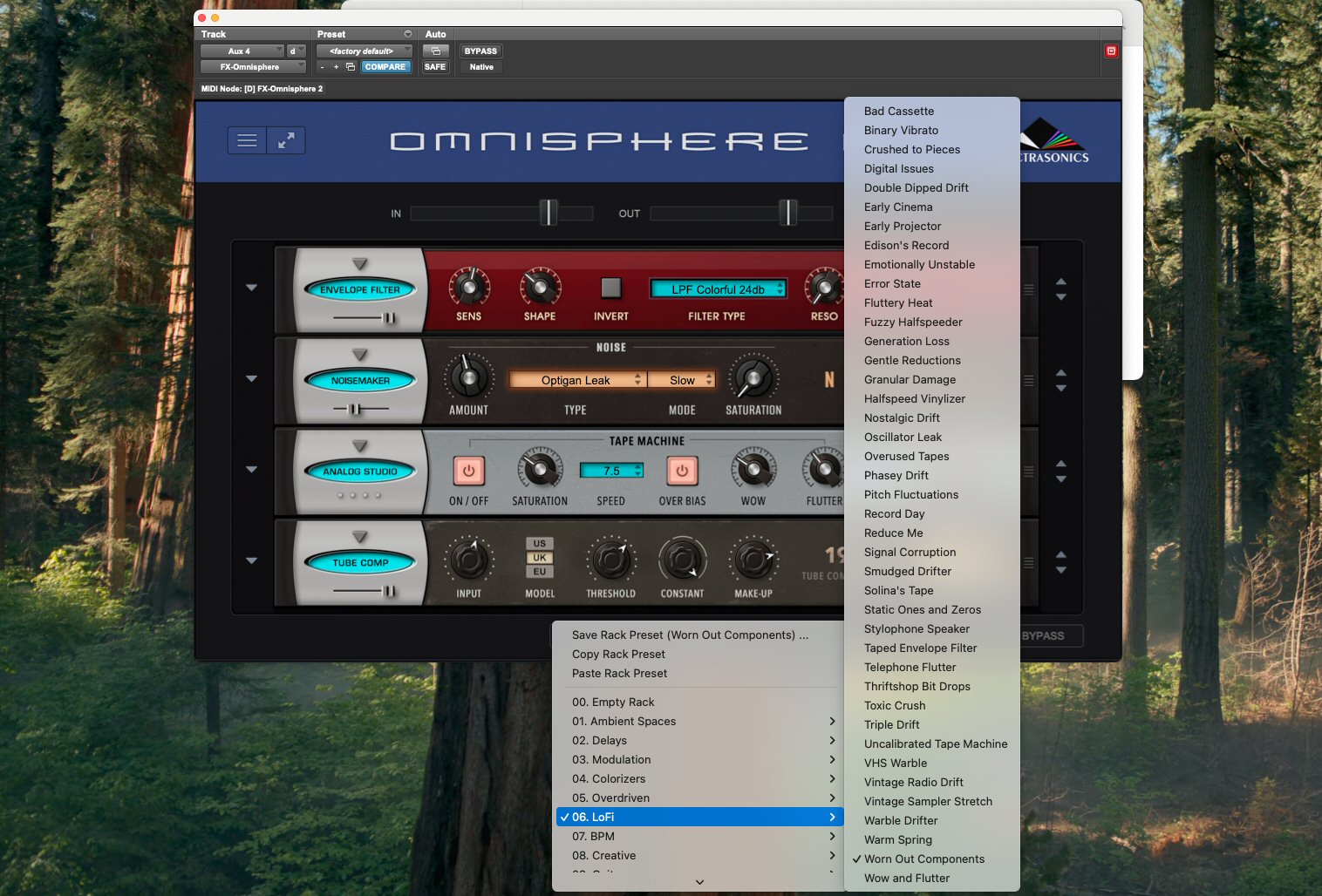Click the IN level slider handle
The height and width of the screenshot is (896, 1322).
pyautogui.click(x=549, y=213)
